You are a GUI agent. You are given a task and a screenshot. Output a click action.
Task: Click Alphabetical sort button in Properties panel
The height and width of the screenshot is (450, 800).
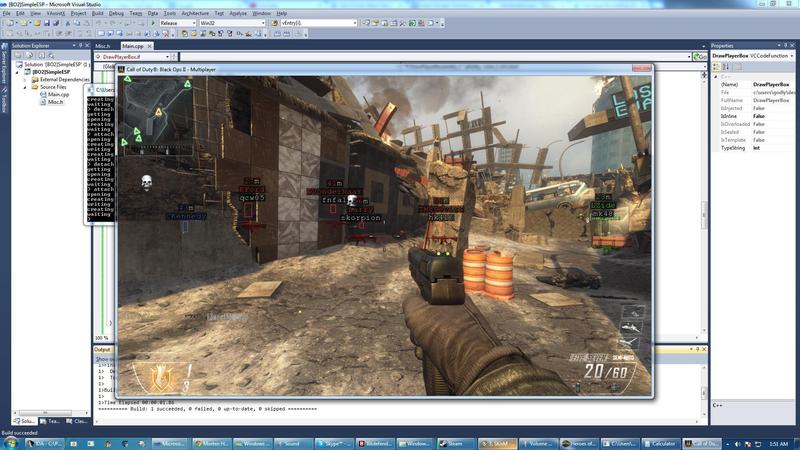point(725,66)
